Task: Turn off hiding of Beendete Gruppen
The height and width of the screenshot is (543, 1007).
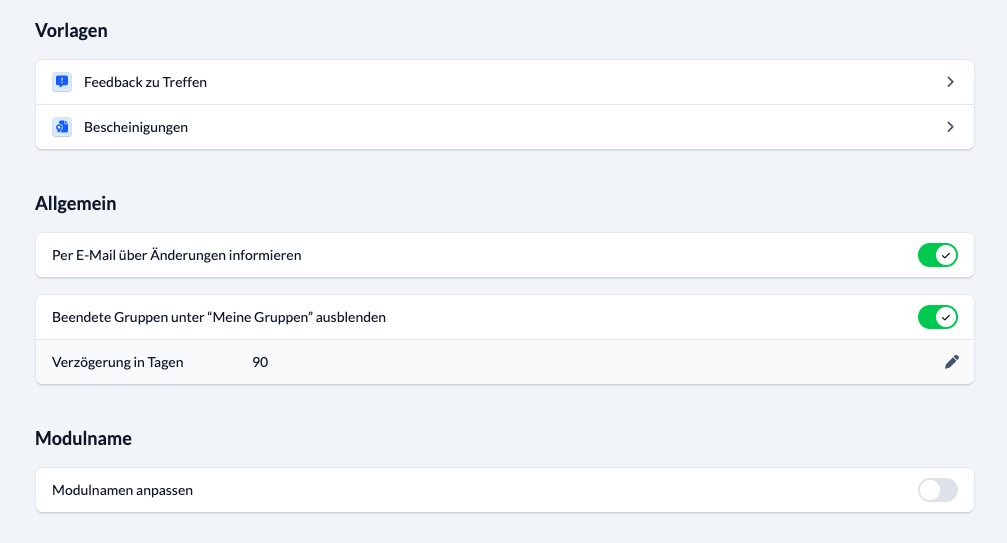Action: click(937, 317)
